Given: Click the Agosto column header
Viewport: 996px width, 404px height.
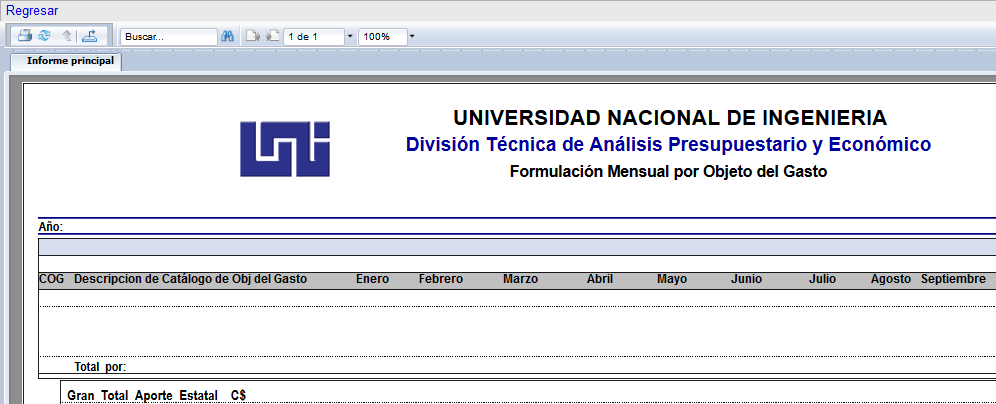Looking at the screenshot, I should pos(891,279).
